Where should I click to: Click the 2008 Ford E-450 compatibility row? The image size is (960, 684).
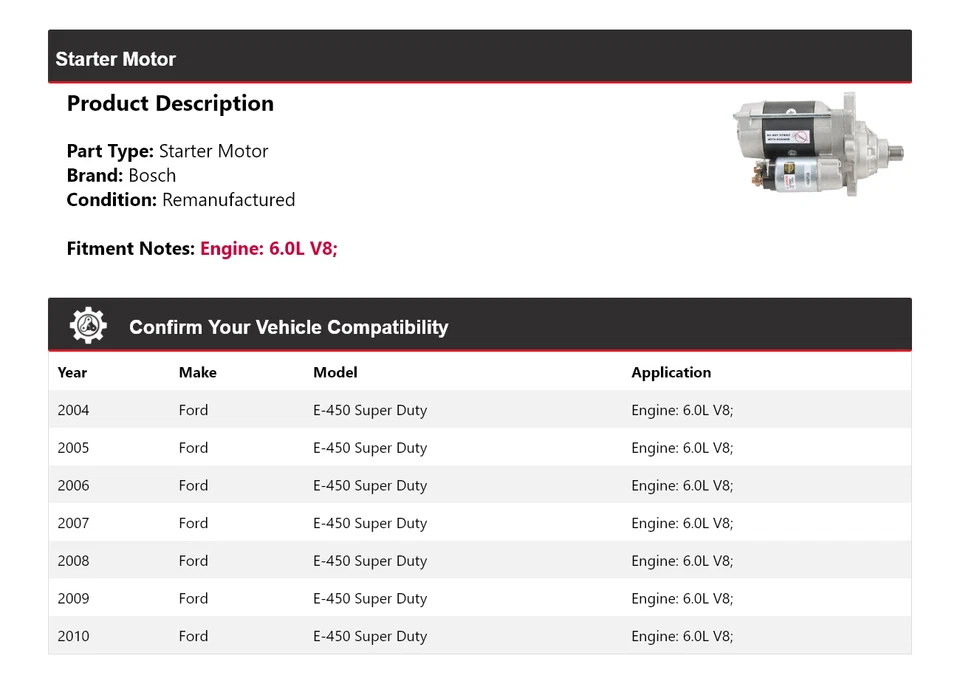coord(480,560)
